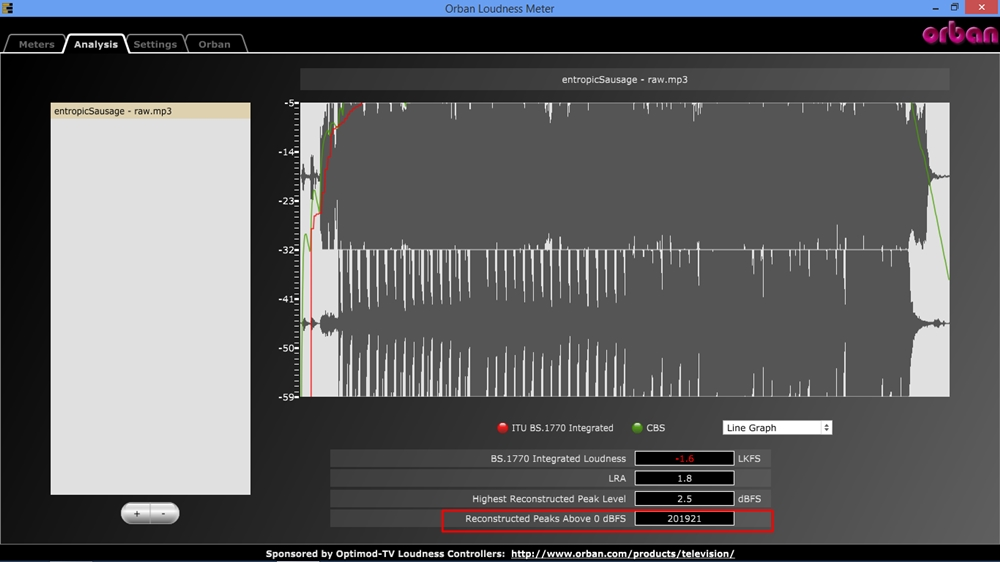Select the Analysis tab

(96, 44)
